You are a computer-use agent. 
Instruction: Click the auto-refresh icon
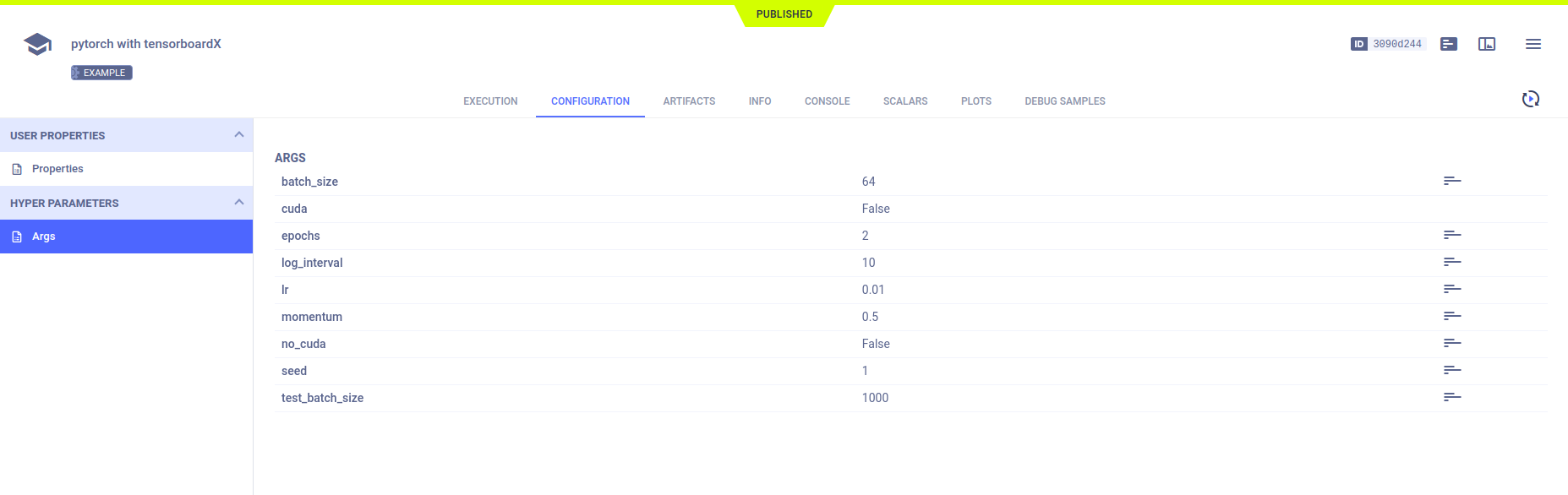point(1530,99)
